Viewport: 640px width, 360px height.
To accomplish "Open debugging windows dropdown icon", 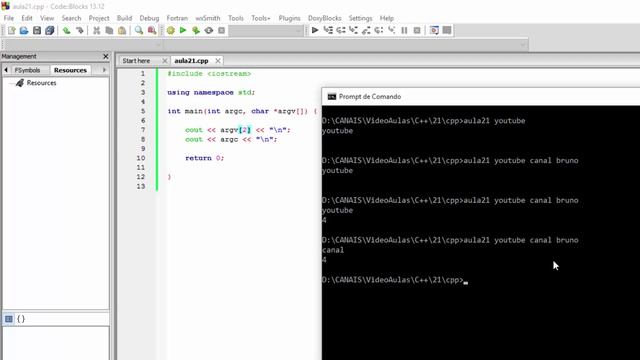I will tap(434, 30).
